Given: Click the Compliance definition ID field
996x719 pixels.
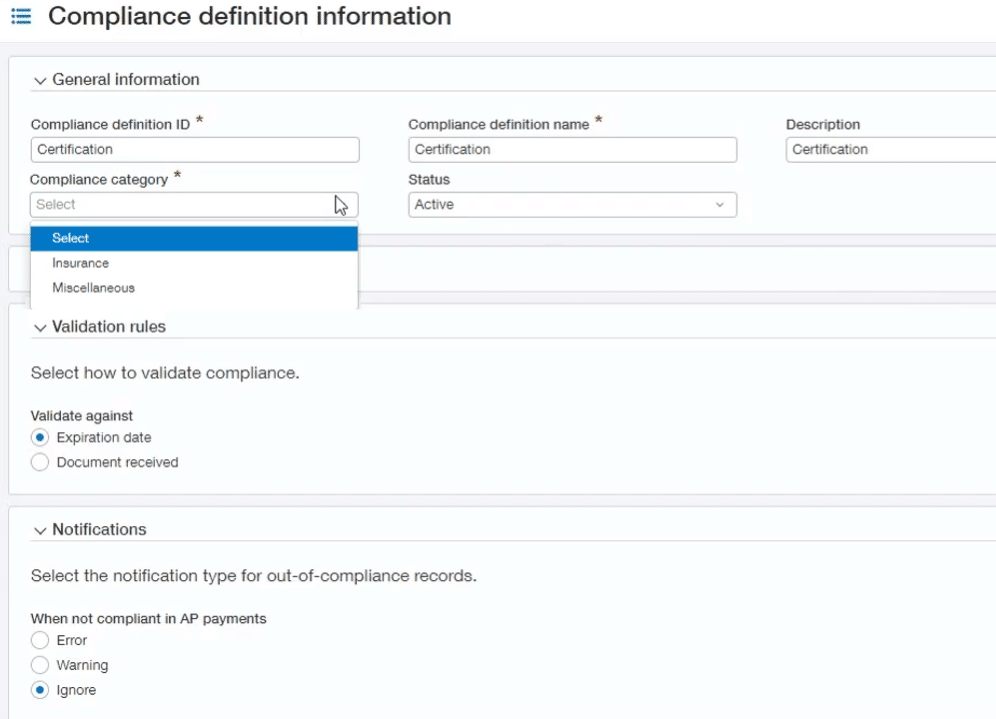Looking at the screenshot, I should (x=194, y=149).
